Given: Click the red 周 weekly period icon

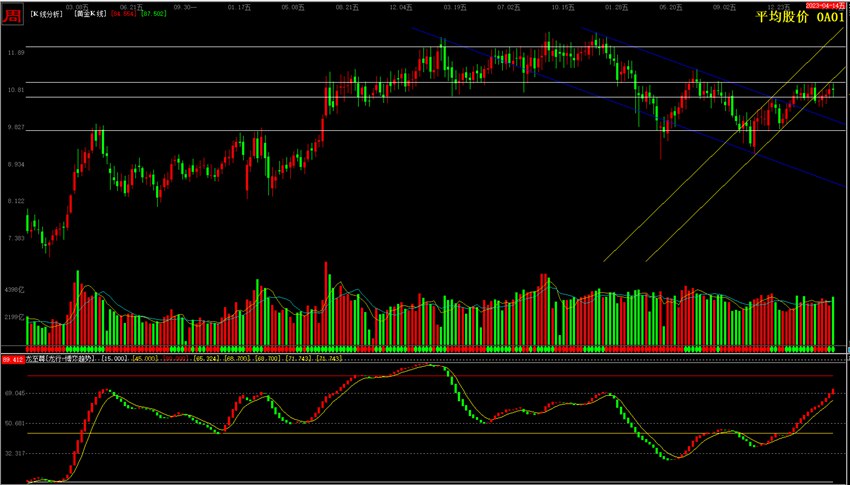Looking at the screenshot, I should (x=12, y=15).
